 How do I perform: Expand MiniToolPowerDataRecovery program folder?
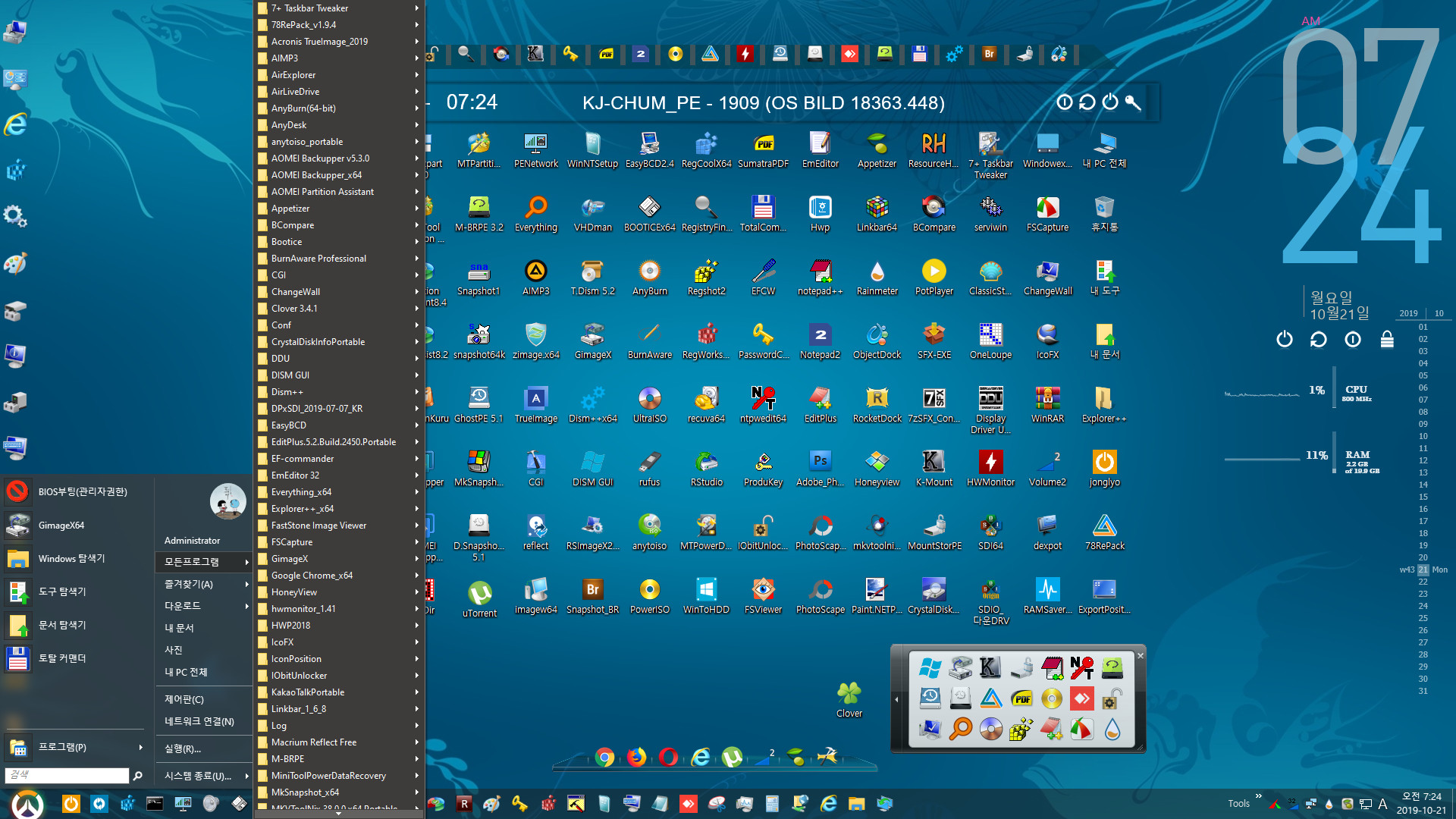click(x=338, y=776)
